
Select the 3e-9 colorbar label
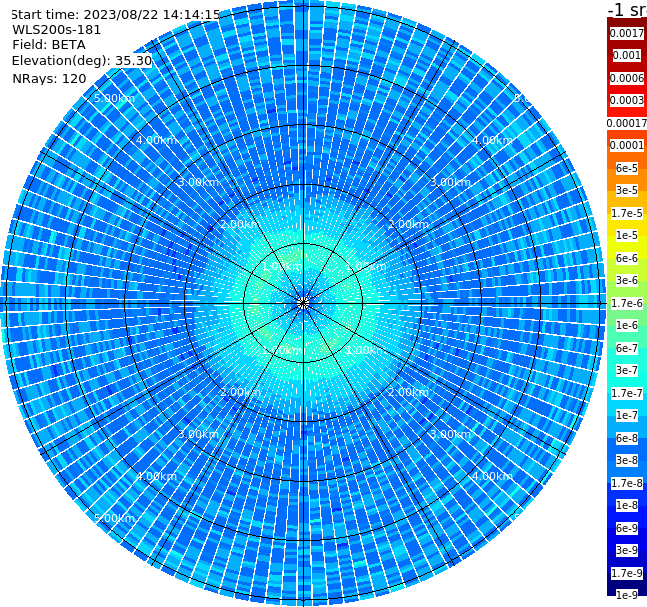(x=627, y=550)
